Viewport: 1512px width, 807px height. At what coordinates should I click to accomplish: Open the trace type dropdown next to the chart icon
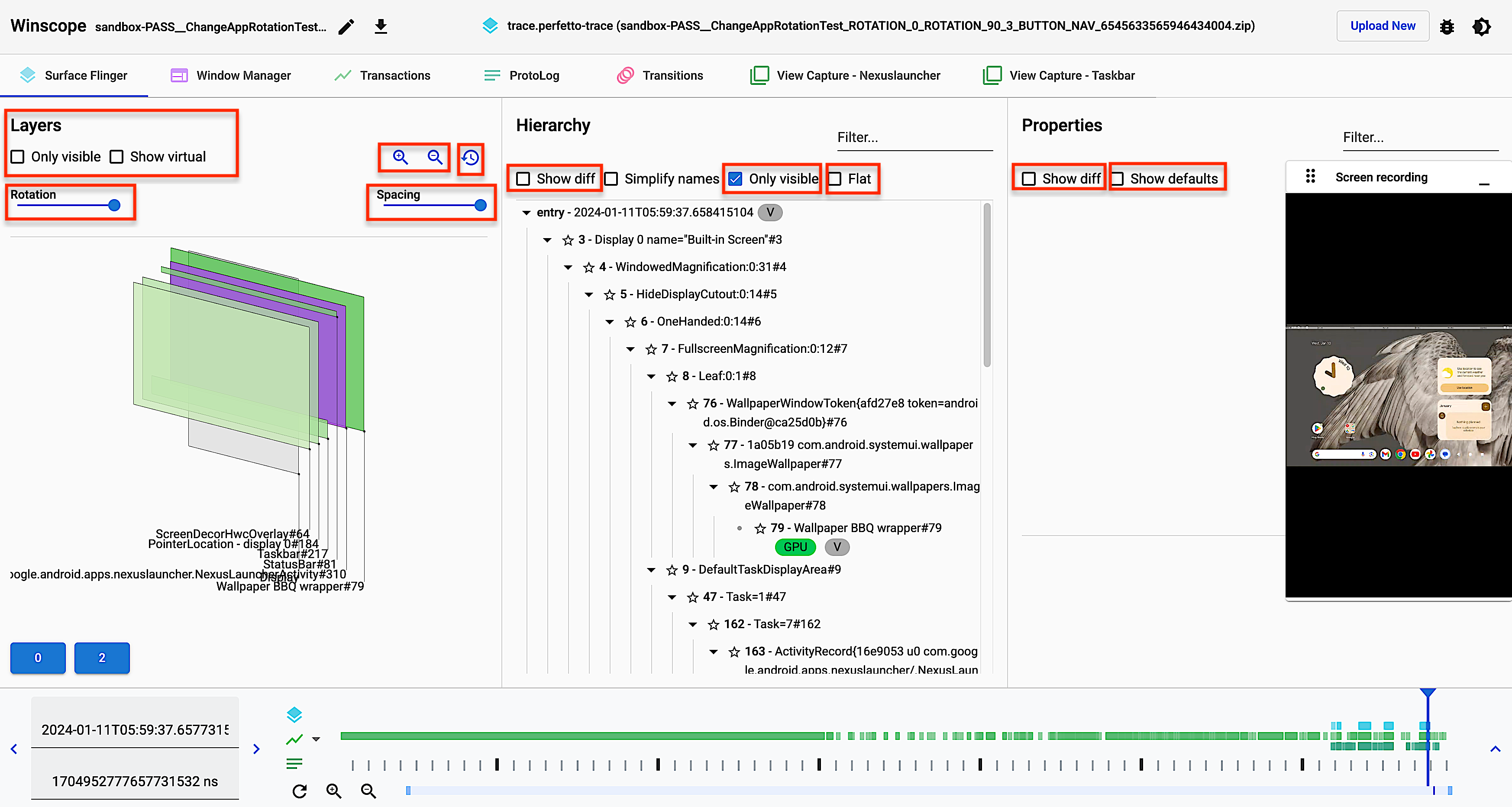click(316, 739)
